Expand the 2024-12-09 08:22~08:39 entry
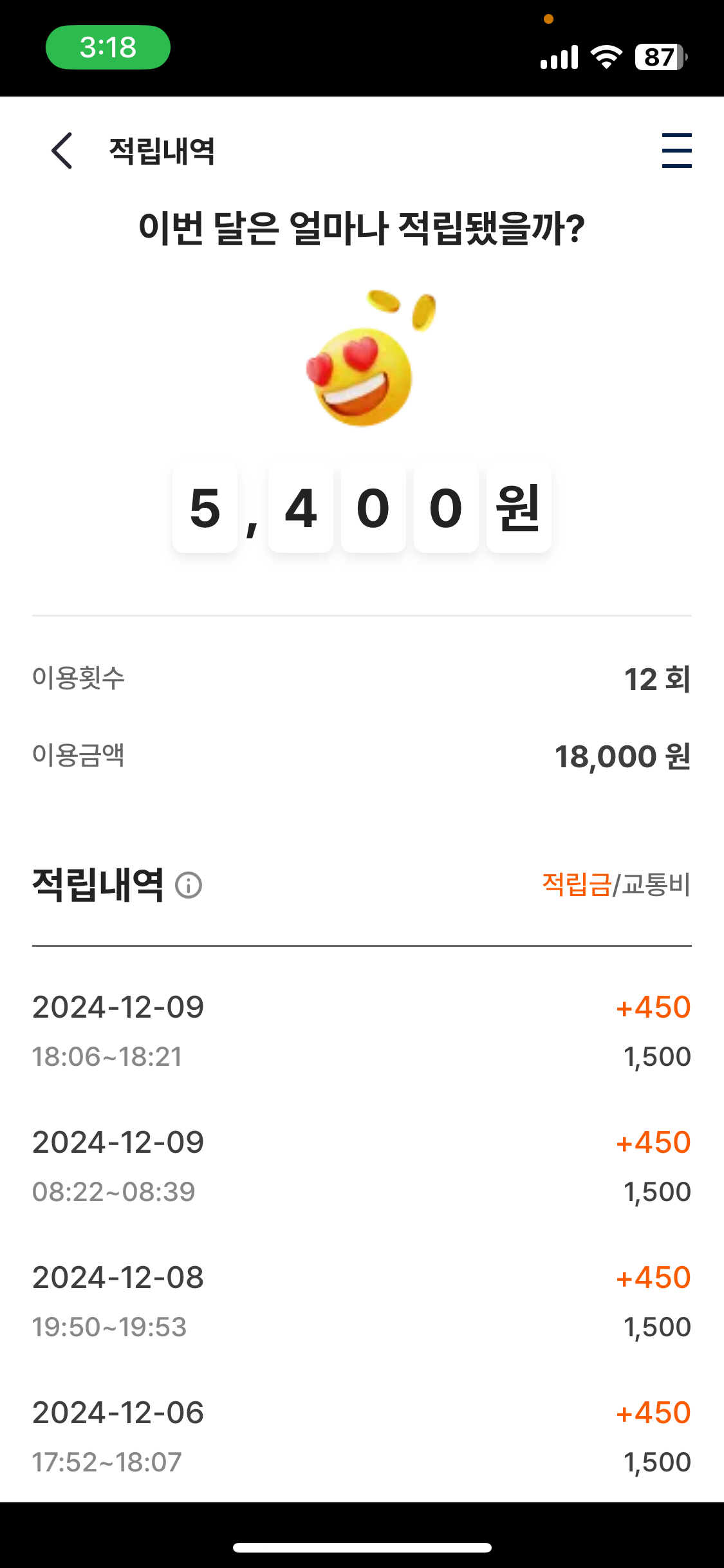The width and height of the screenshot is (724, 1568). 362,1166
